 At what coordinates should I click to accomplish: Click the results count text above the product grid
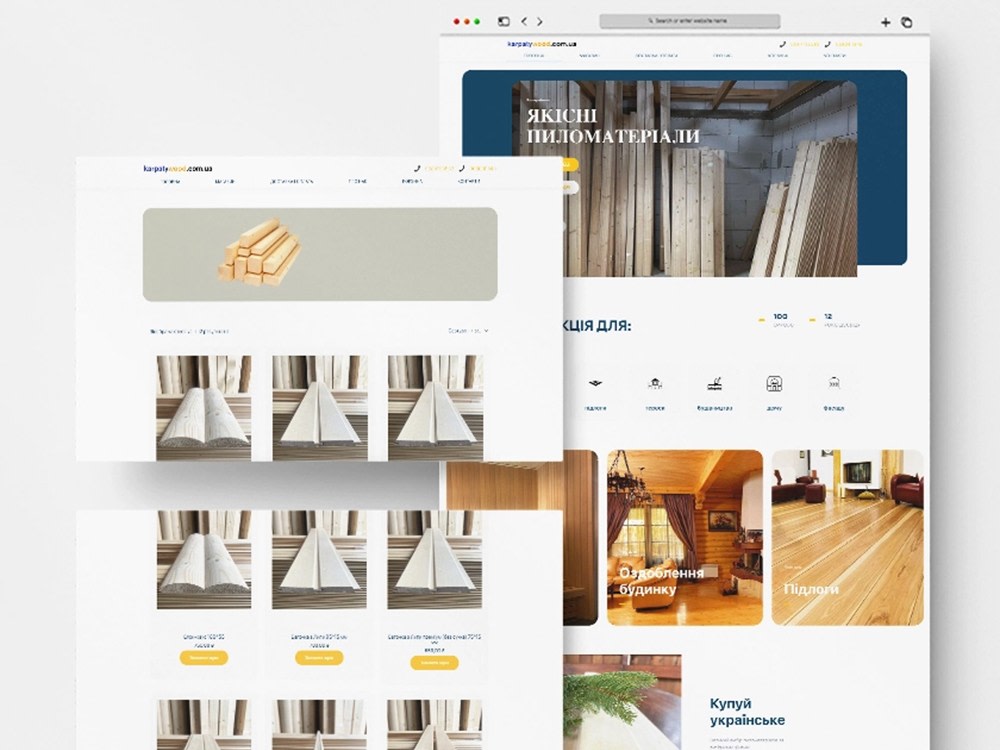[x=189, y=332]
